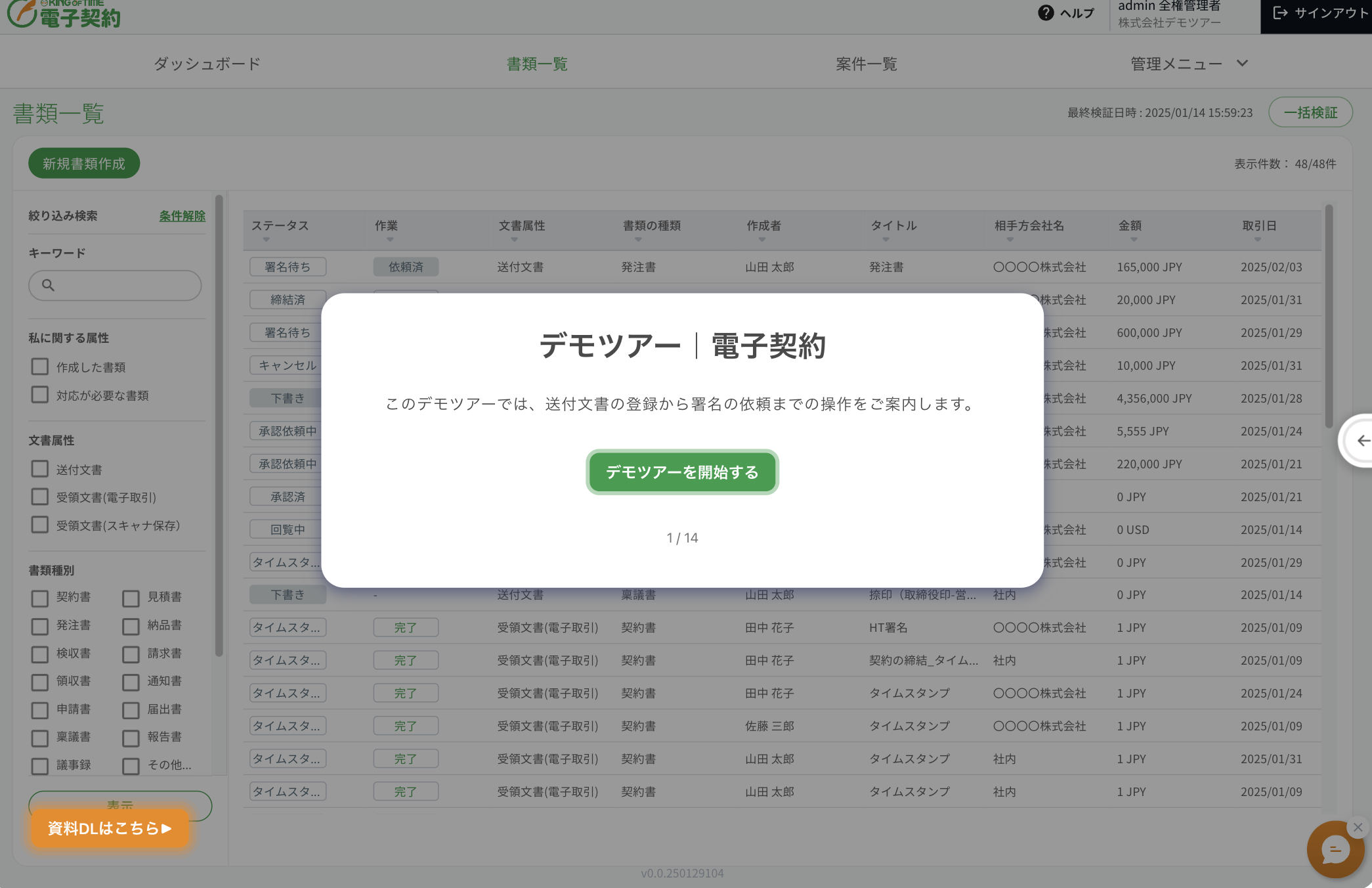Click the 佐藤 三郎 creator cell
Viewport: 1372px width, 888px height.
[x=769, y=726]
